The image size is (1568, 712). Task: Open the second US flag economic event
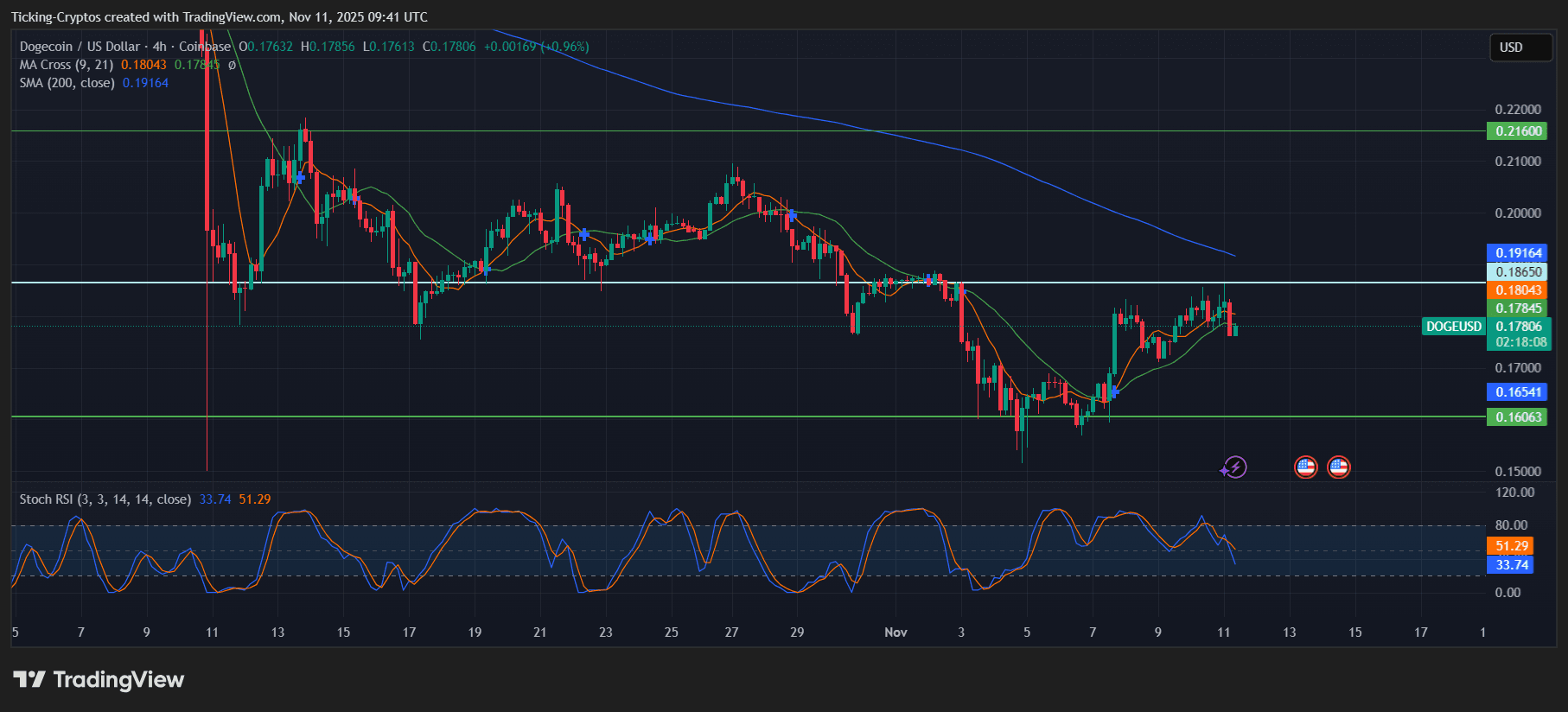point(1338,467)
